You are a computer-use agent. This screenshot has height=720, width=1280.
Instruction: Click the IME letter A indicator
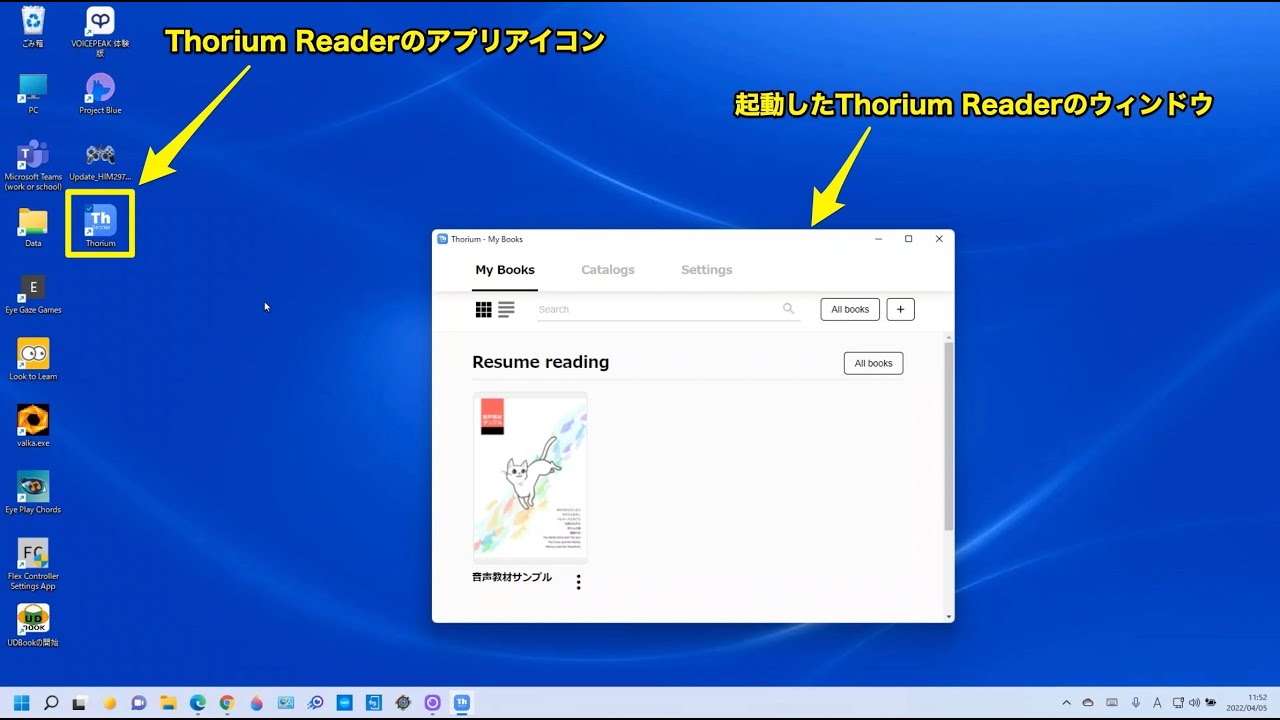(x=1157, y=703)
